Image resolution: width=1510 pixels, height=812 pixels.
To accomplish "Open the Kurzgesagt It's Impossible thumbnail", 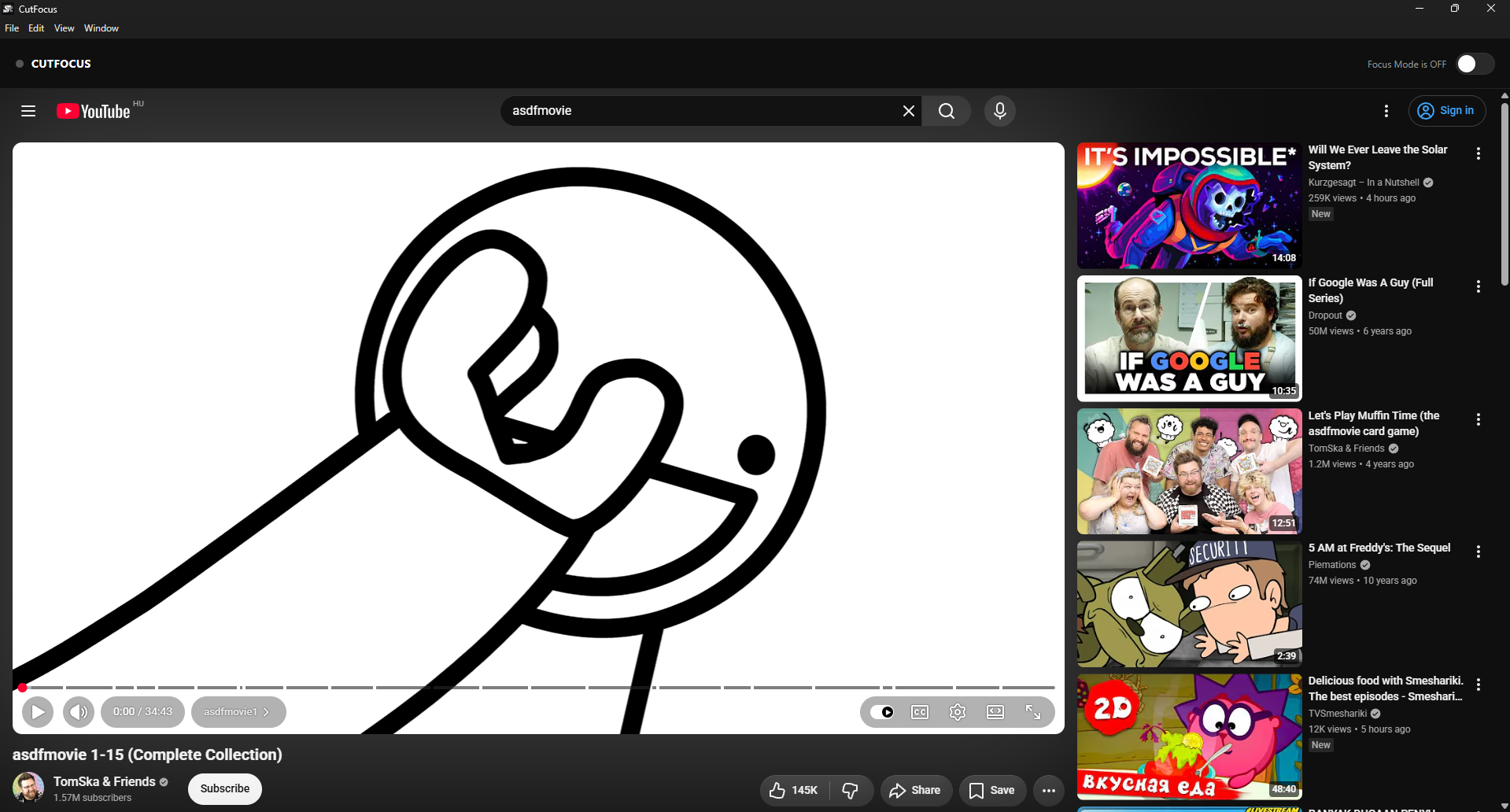I will (1189, 205).
